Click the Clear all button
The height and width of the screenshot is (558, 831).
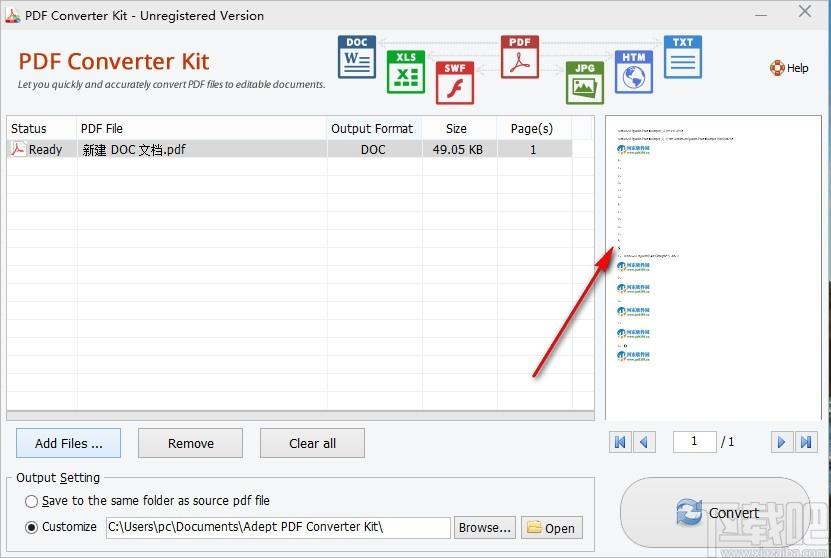coord(312,443)
